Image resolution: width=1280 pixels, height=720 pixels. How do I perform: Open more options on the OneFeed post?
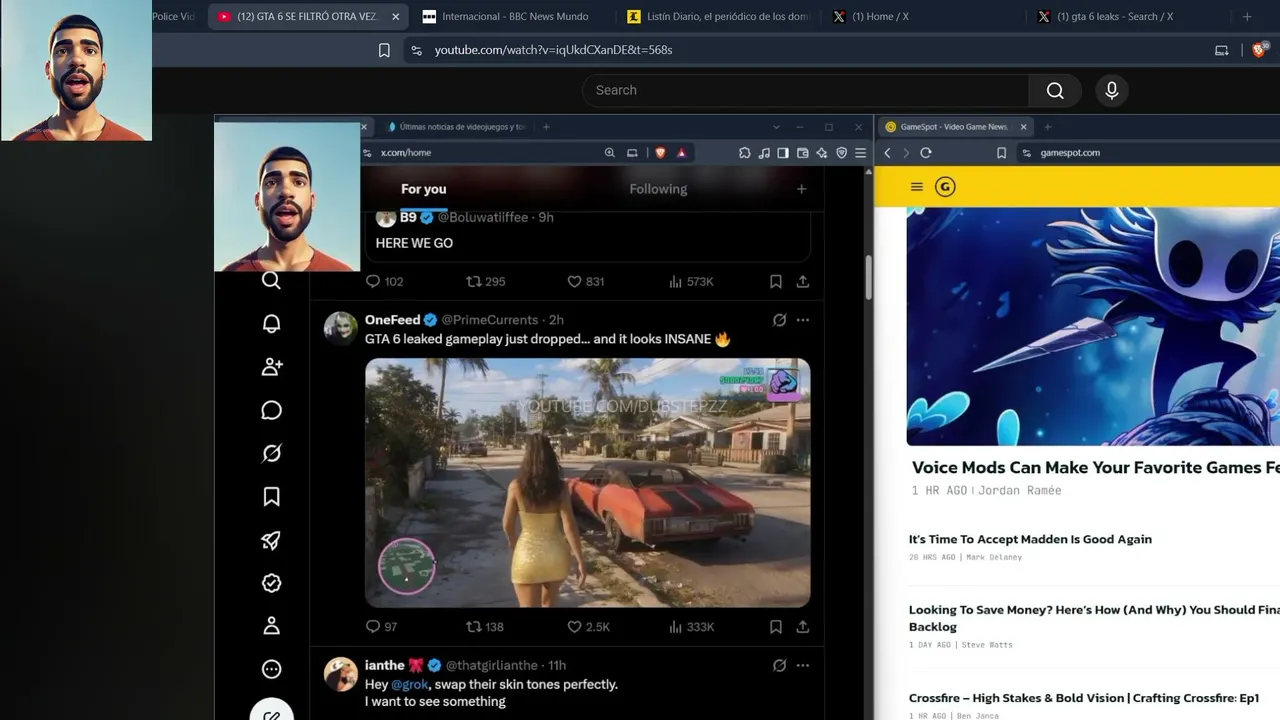pyautogui.click(x=802, y=320)
